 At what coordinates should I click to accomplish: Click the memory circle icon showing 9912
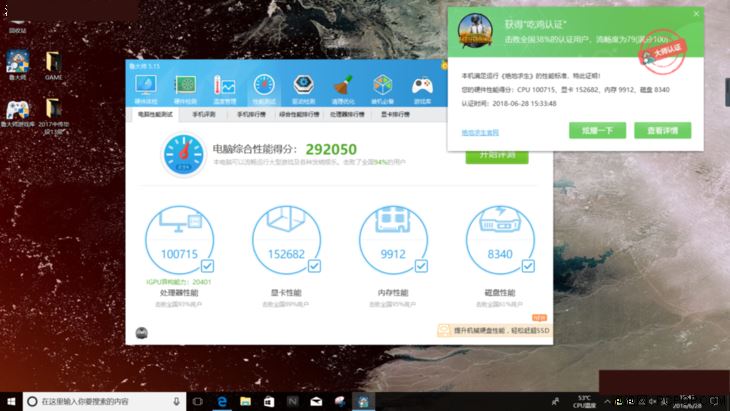point(393,240)
